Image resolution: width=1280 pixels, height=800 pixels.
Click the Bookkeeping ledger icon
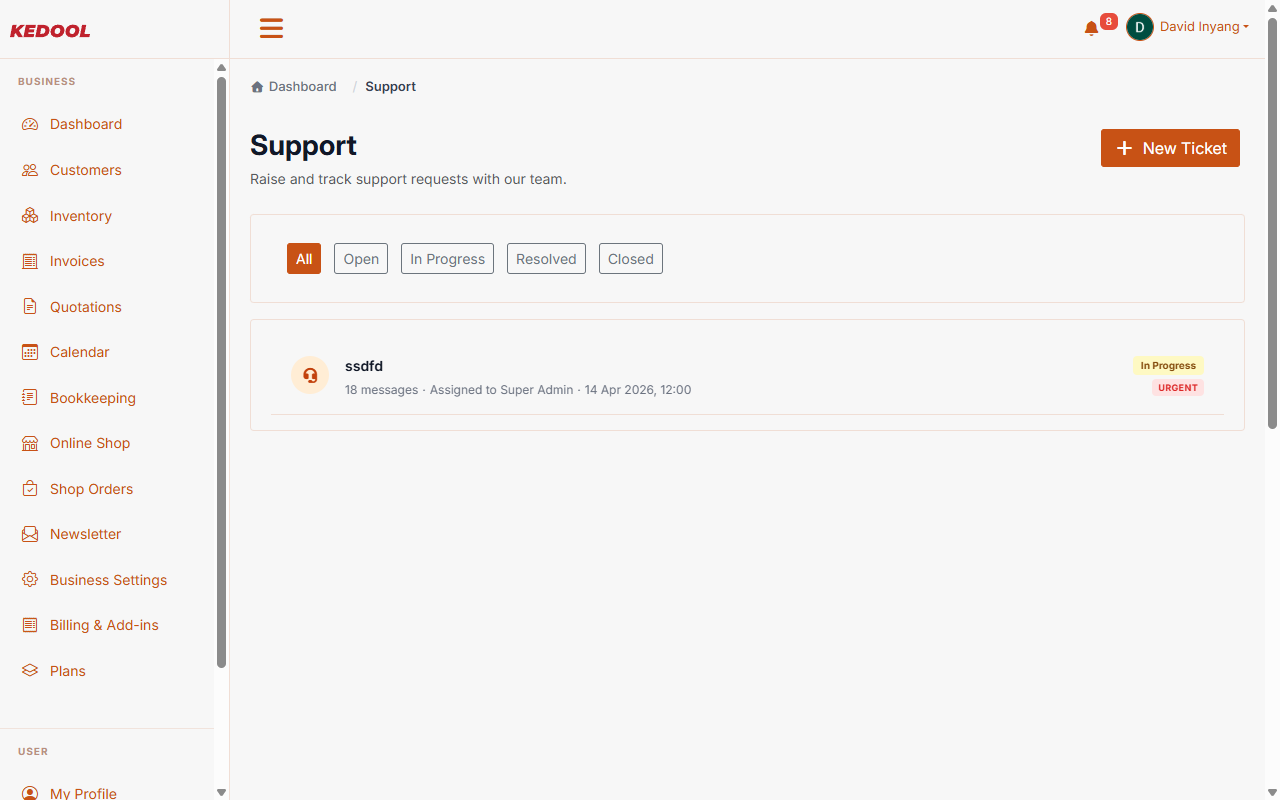[x=30, y=398]
